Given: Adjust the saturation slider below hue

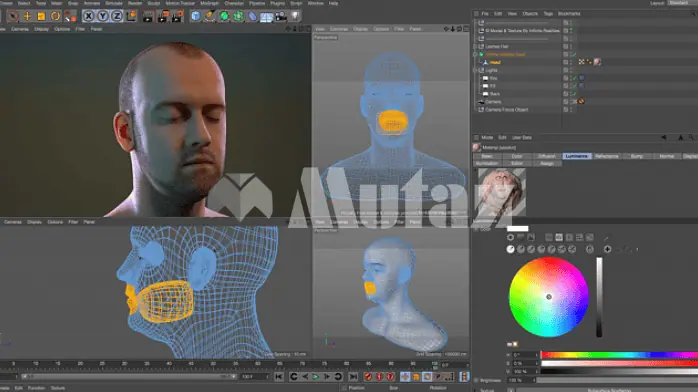Looking at the screenshot, I should (x=619, y=363).
